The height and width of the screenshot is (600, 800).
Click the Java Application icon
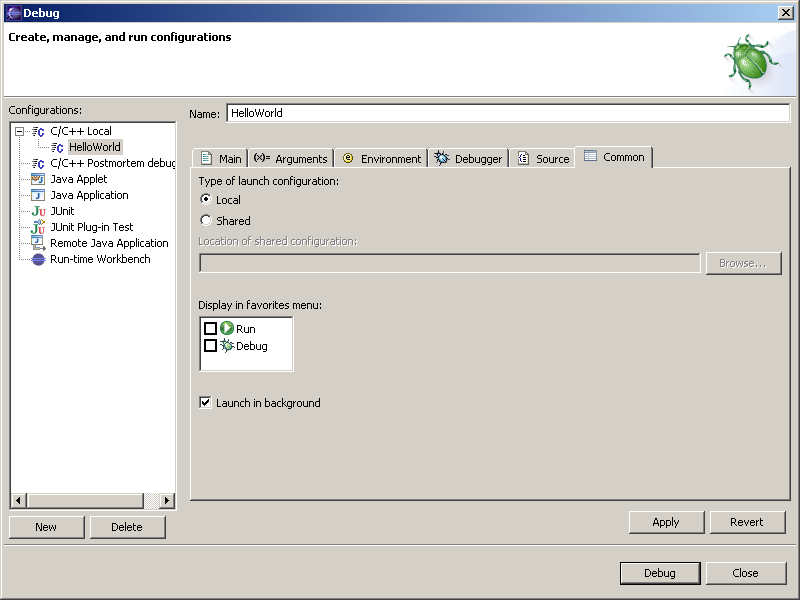click(38, 195)
